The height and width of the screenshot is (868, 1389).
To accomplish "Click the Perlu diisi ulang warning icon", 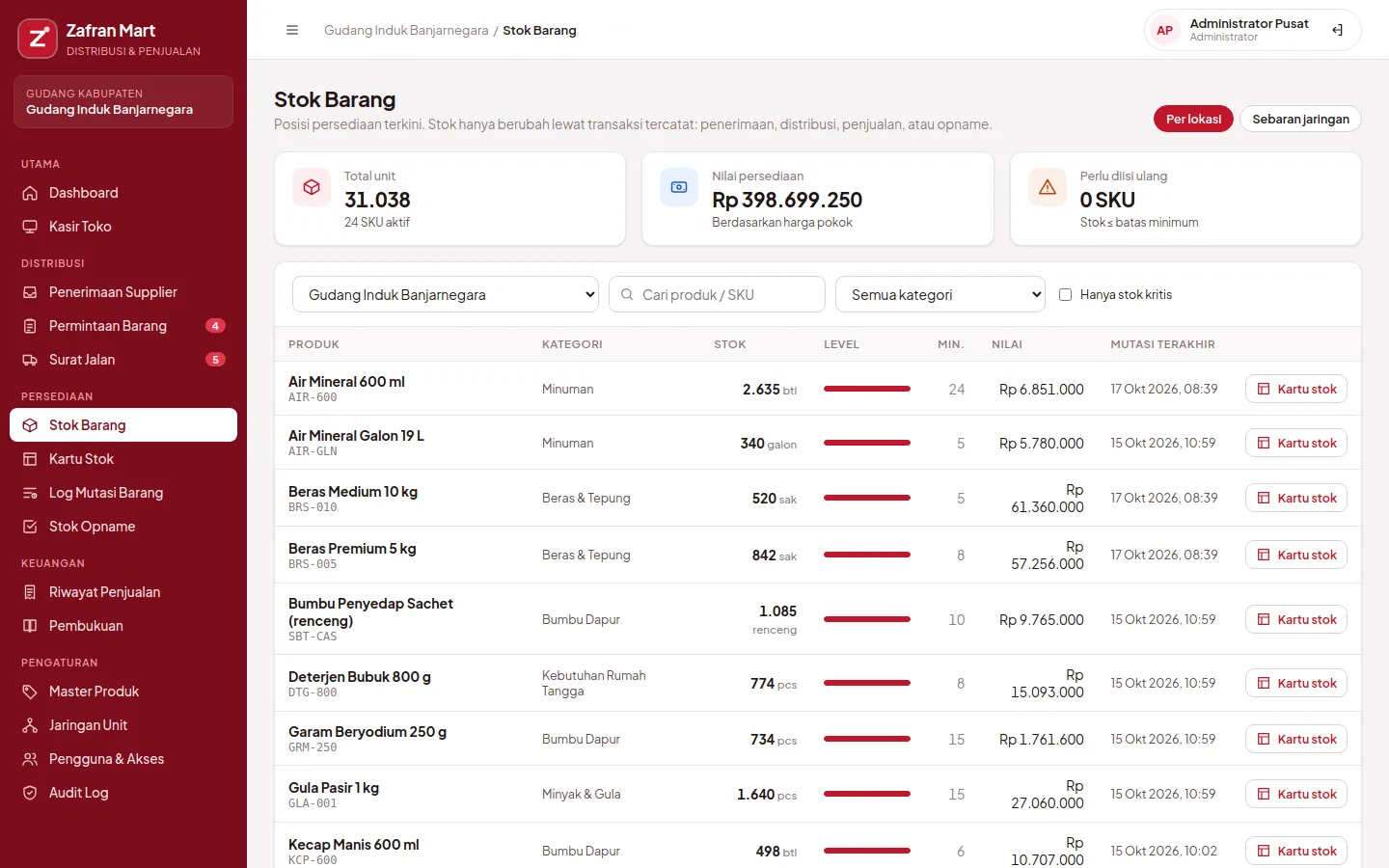I will point(1048,187).
